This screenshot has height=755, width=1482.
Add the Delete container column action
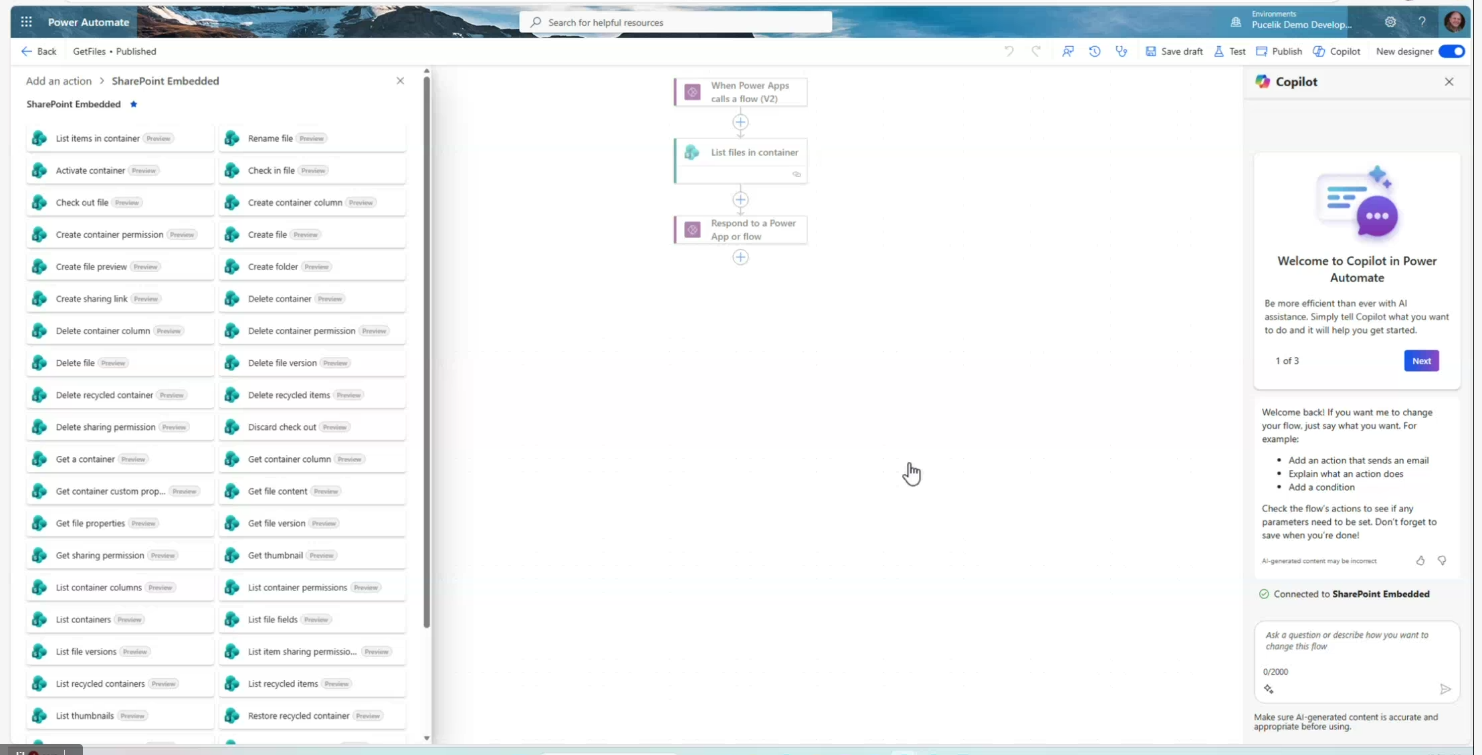(x=120, y=331)
